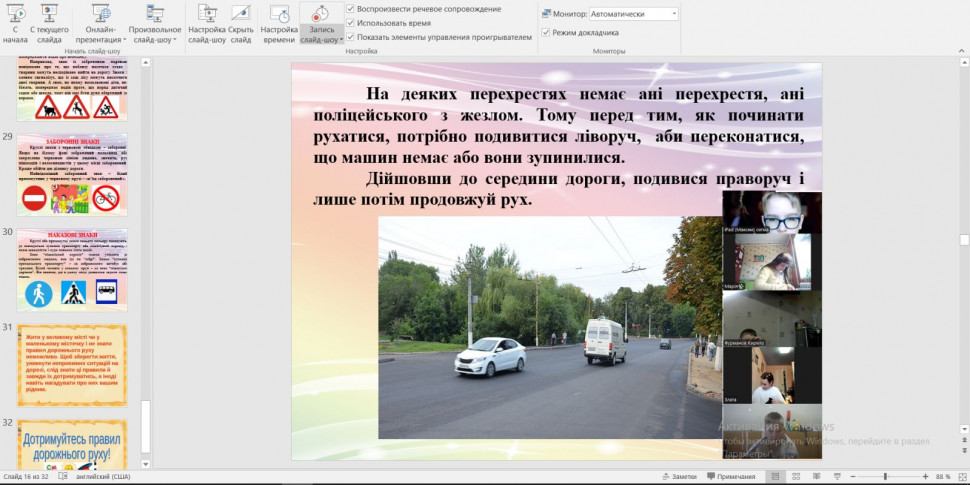
Task: Click the slide body text block
Action: (558, 147)
